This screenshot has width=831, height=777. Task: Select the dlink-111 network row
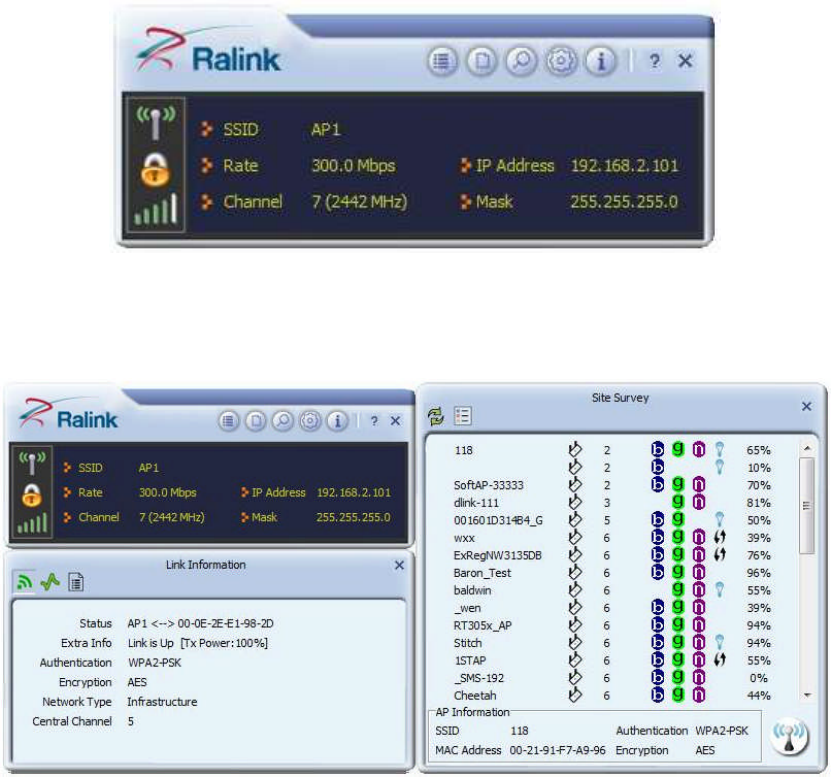612,503
